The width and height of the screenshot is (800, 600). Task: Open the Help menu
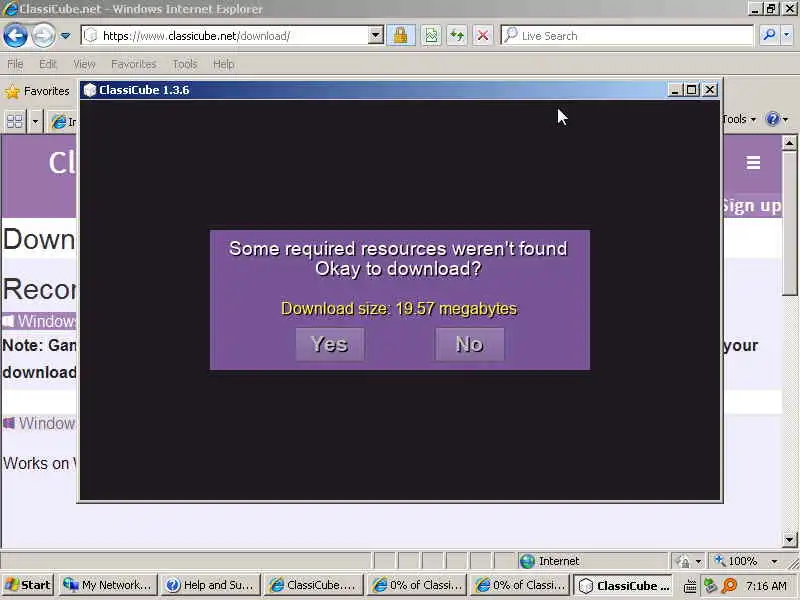223,64
